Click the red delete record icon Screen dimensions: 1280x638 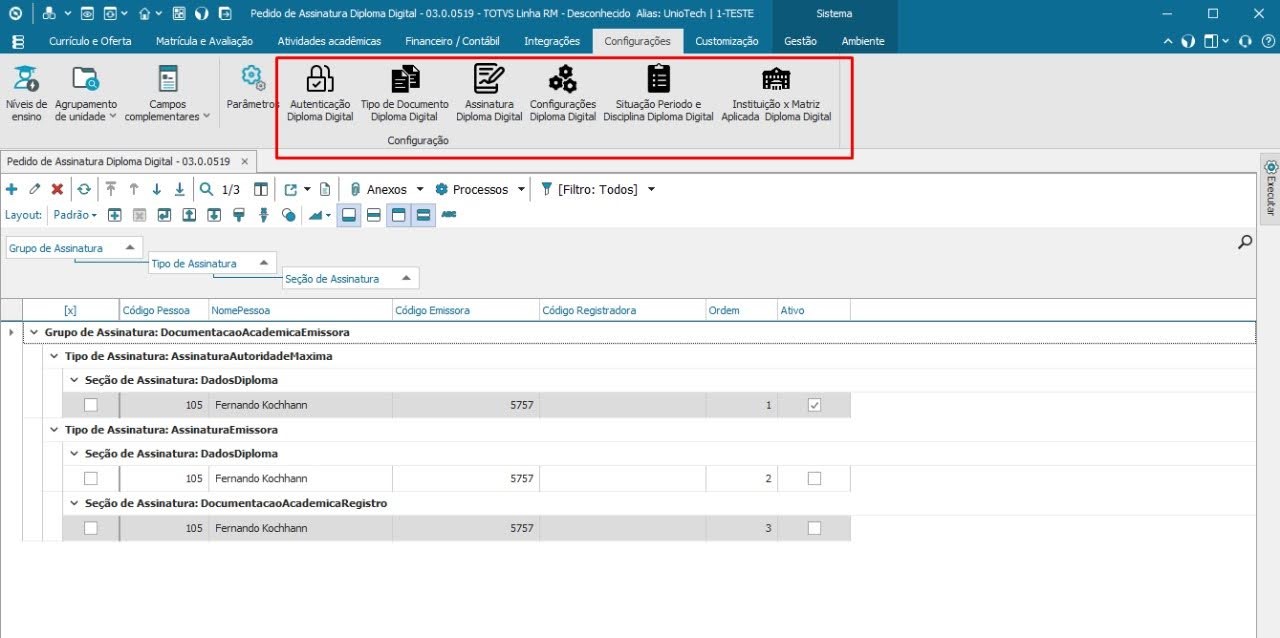point(57,189)
